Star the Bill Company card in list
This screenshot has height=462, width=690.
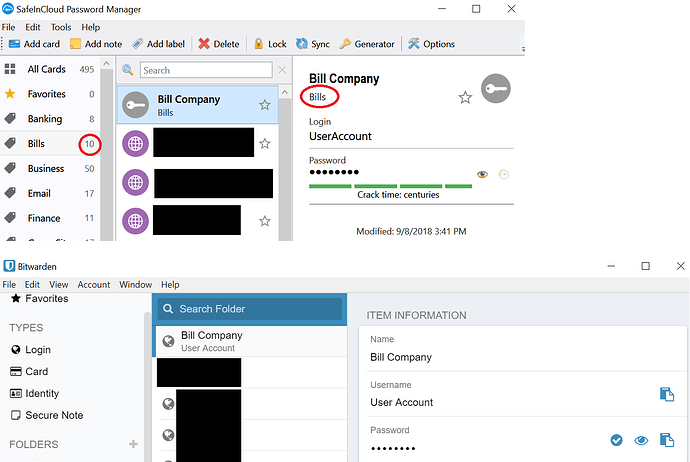pos(264,105)
